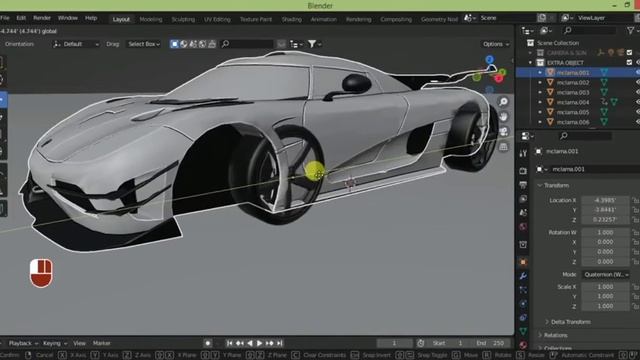Switch perspective/orthographic with the grid icon
The image size is (640, 360).
(x=504, y=147)
